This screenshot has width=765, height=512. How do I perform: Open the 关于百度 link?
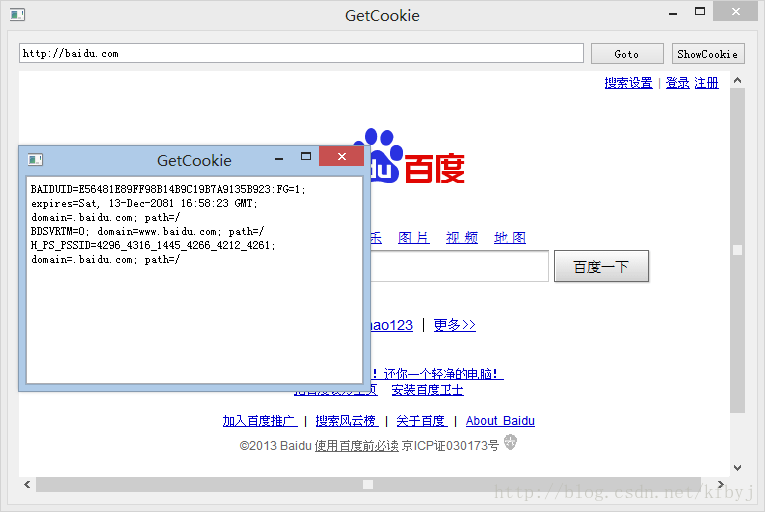click(422, 421)
